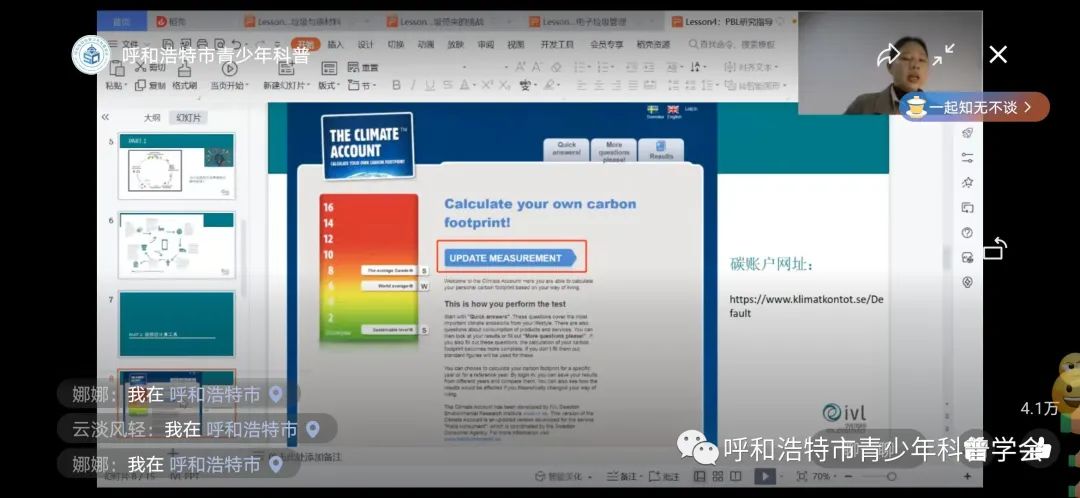Switch to the 幻灯片 slides panel view
This screenshot has height=498, width=1080.
click(188, 117)
